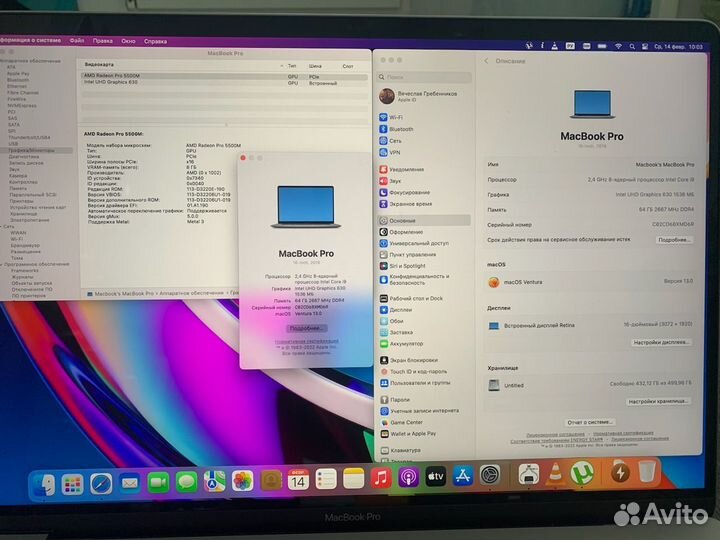Image resolution: width=720 pixels, height=540 pixels.
Task: Click Spotlight search icon in menu bar
Action: pos(632,46)
